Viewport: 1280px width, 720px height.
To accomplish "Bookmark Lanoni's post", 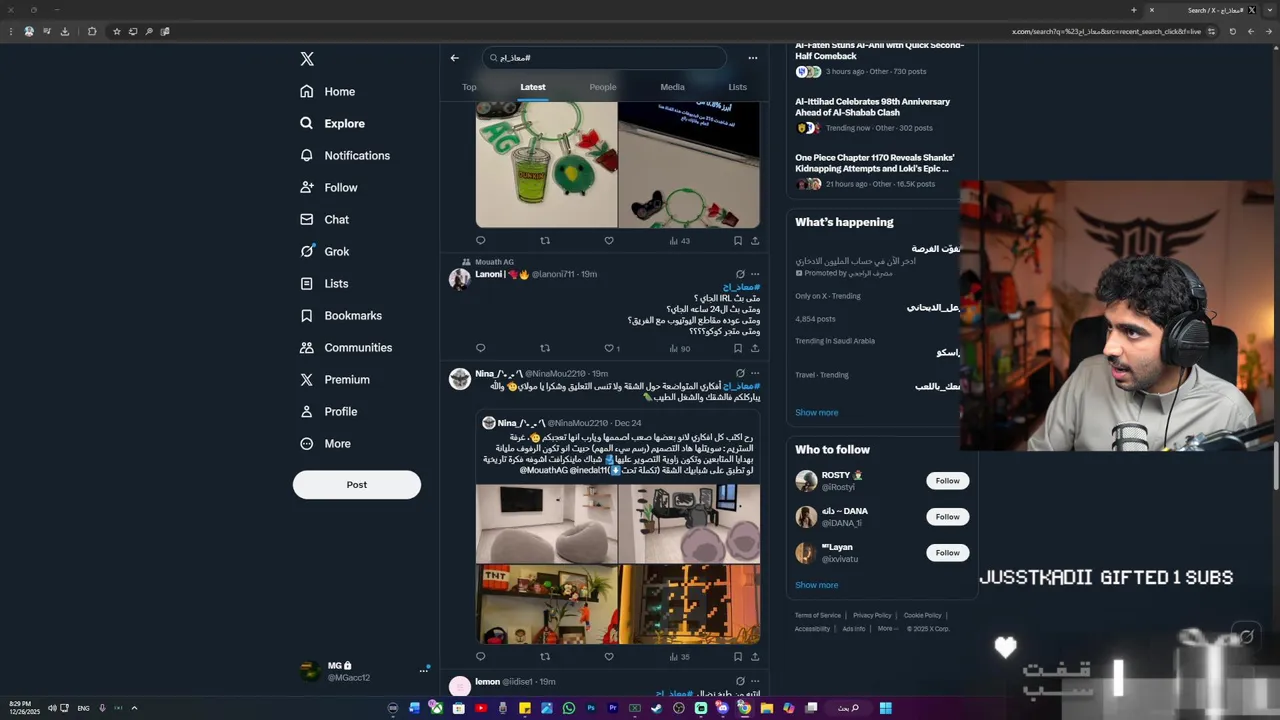I will click(738, 348).
